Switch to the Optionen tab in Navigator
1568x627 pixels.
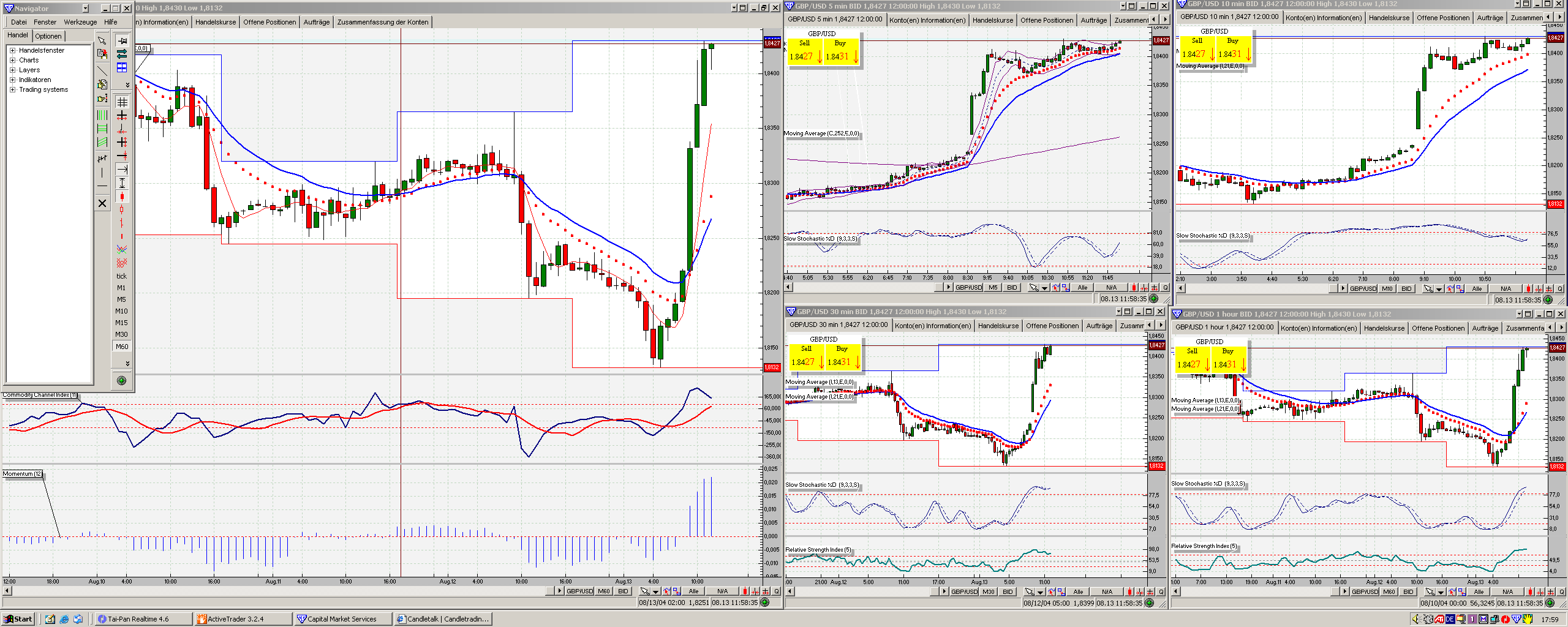point(48,36)
